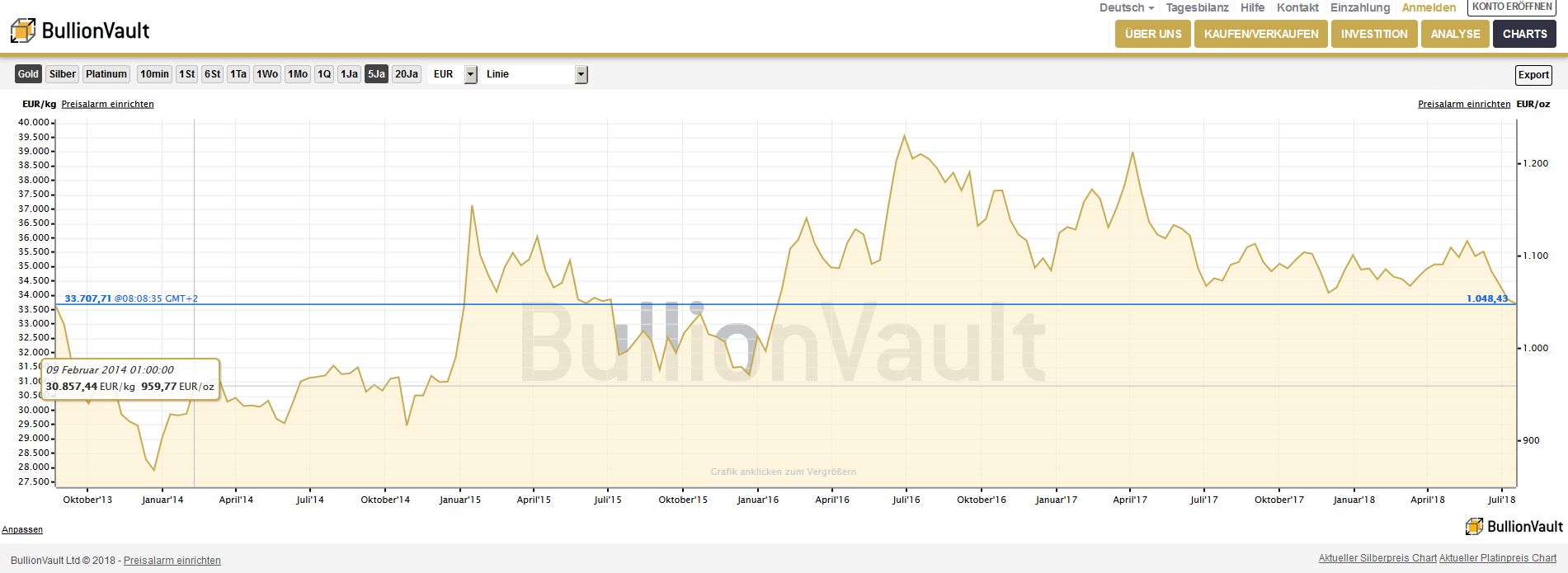Image resolution: width=1568 pixels, height=573 pixels.
Task: Click the 1.048,43 EUR/oz price label
Action: [x=1487, y=298]
